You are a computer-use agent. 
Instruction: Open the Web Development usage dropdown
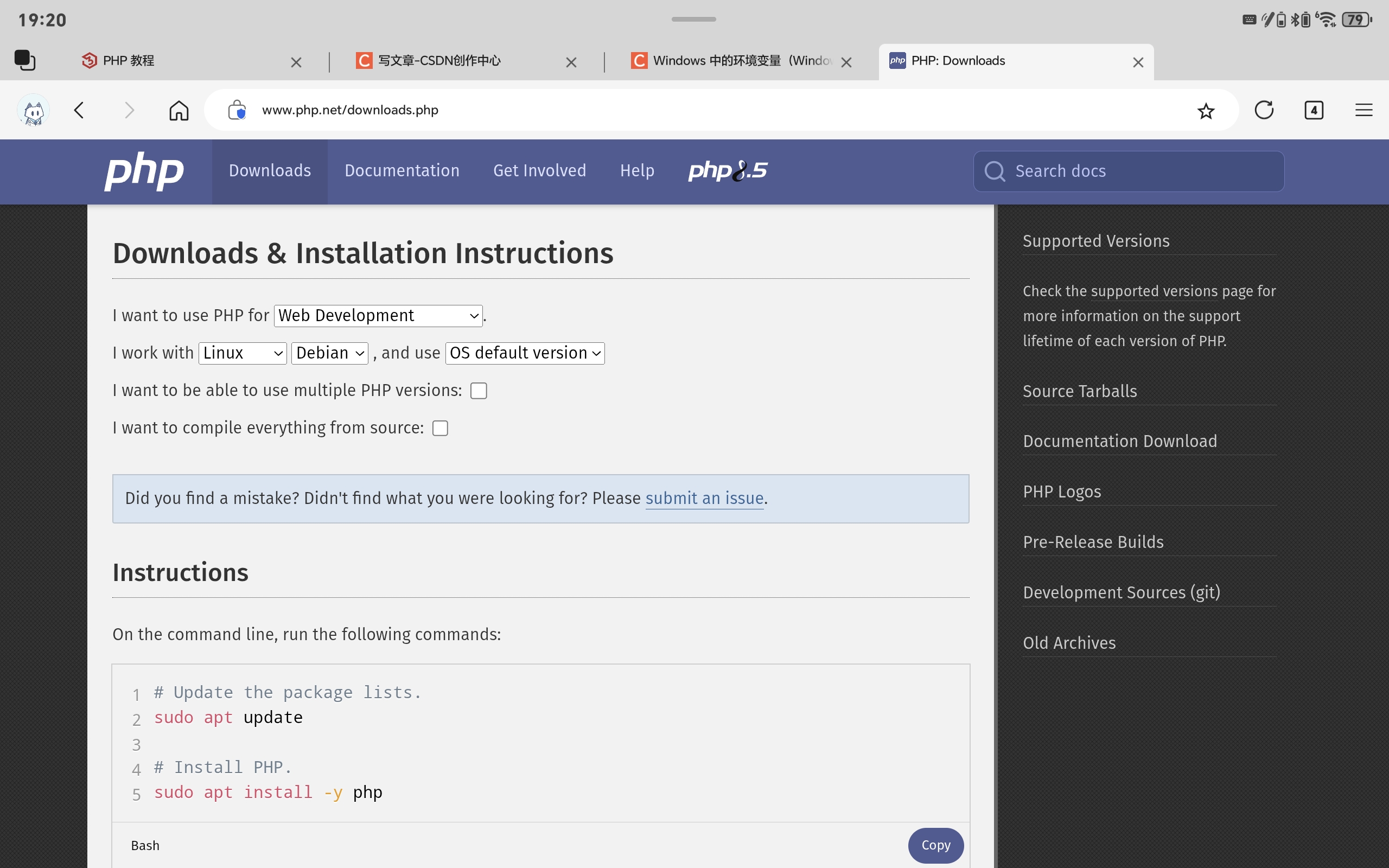378,316
